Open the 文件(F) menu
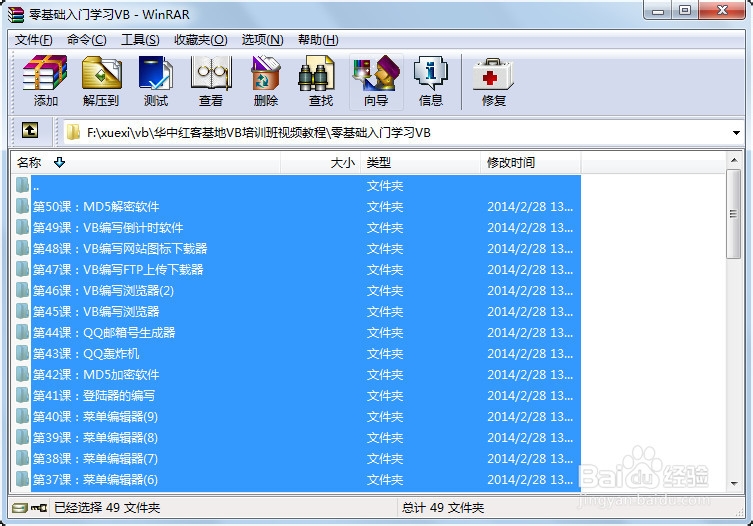The width and height of the screenshot is (753, 526). [33, 40]
